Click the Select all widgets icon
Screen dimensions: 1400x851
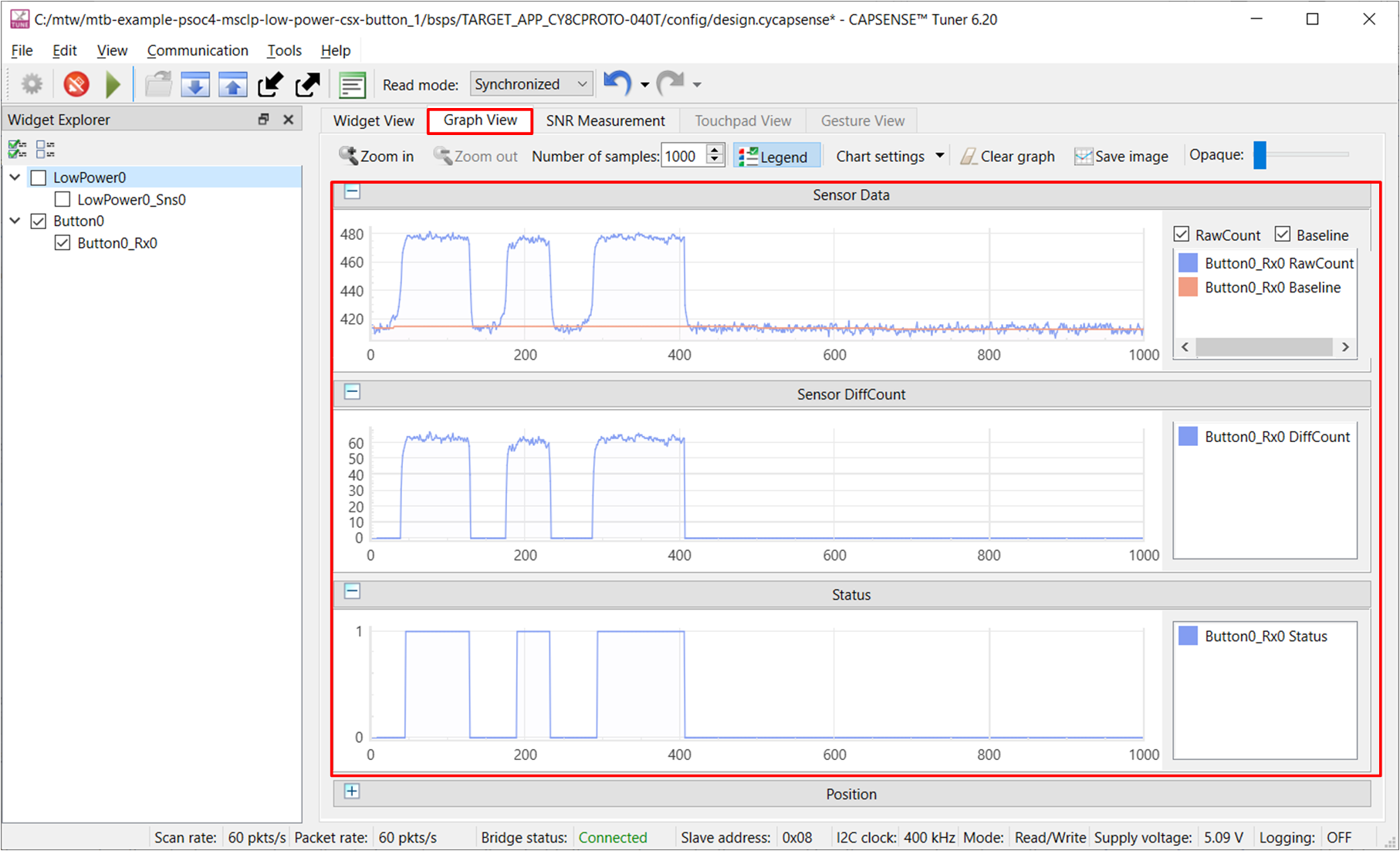17,148
